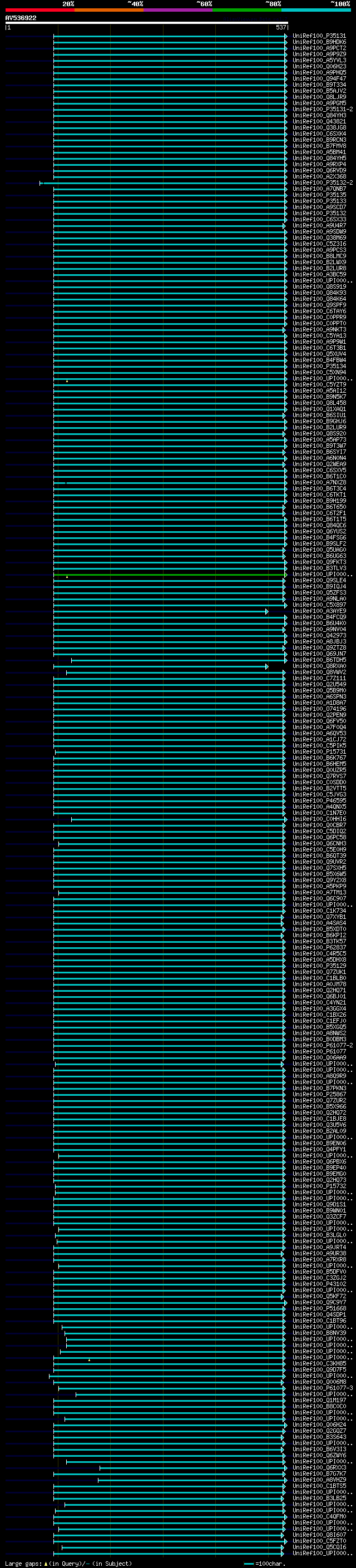356x1568 pixels.
Task: Select hit label UniRef100_P15732
Action: [319, 1186]
